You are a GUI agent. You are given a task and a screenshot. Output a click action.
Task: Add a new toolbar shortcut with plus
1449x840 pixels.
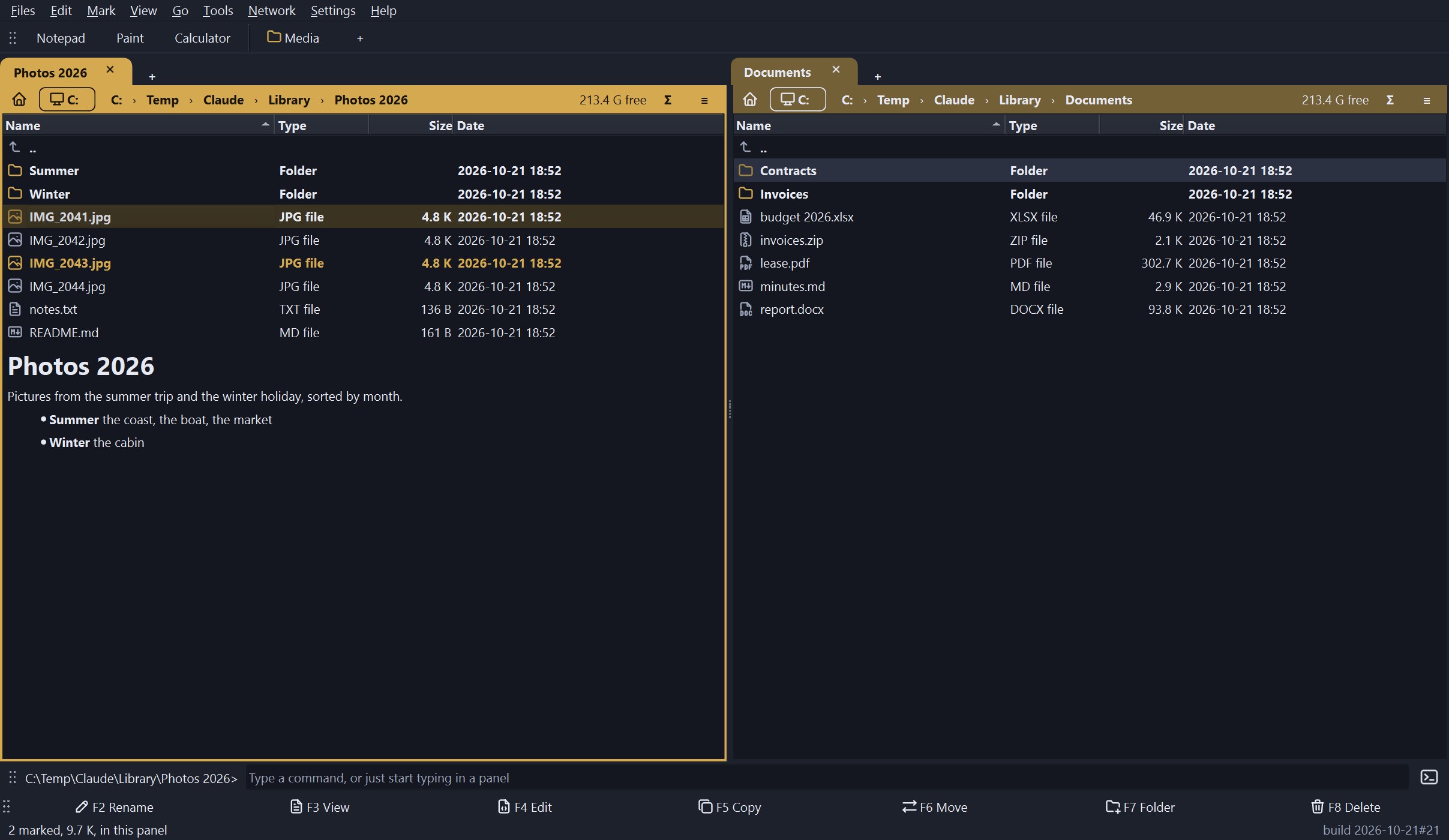pos(360,38)
